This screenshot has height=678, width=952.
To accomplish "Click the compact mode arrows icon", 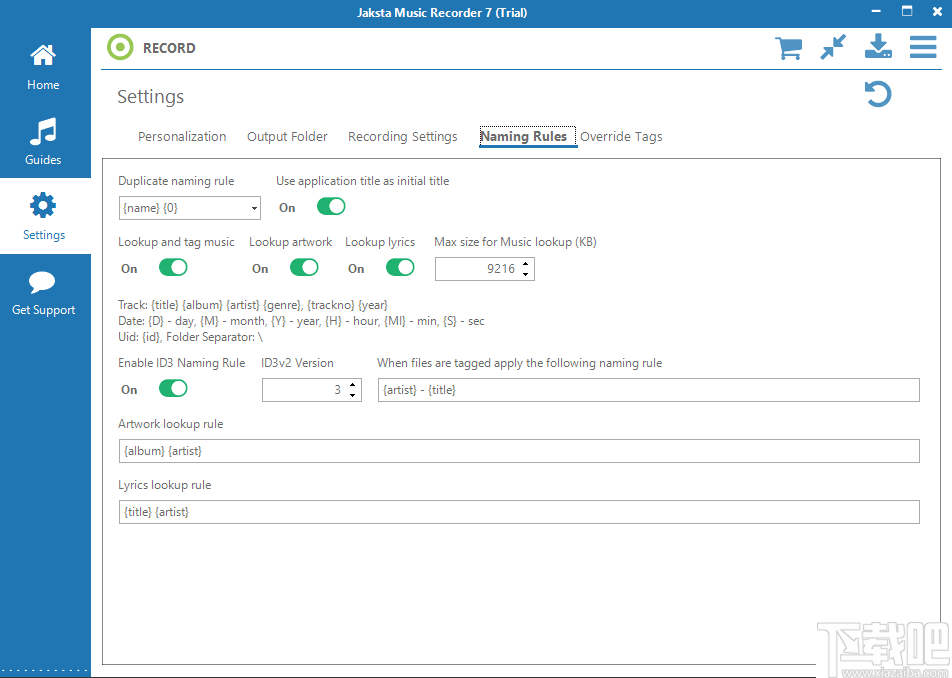I will (833, 47).
